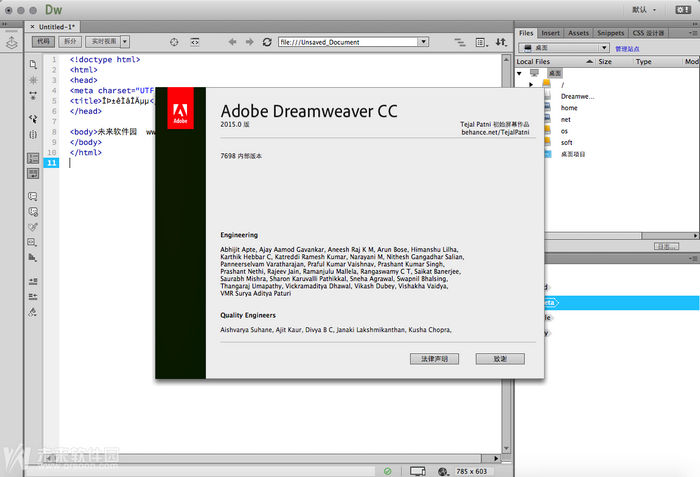Switch to the Snippets panel tab

pyautogui.click(x=611, y=33)
